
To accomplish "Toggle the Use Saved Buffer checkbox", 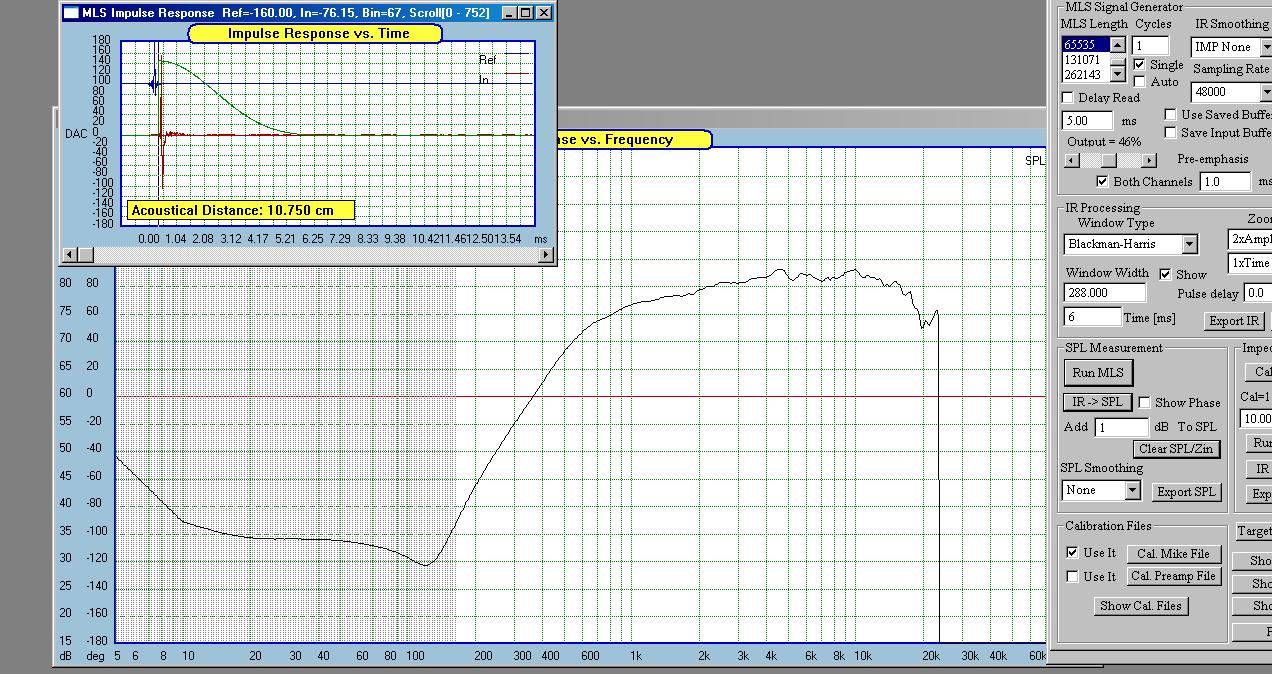I will pyautogui.click(x=1171, y=115).
